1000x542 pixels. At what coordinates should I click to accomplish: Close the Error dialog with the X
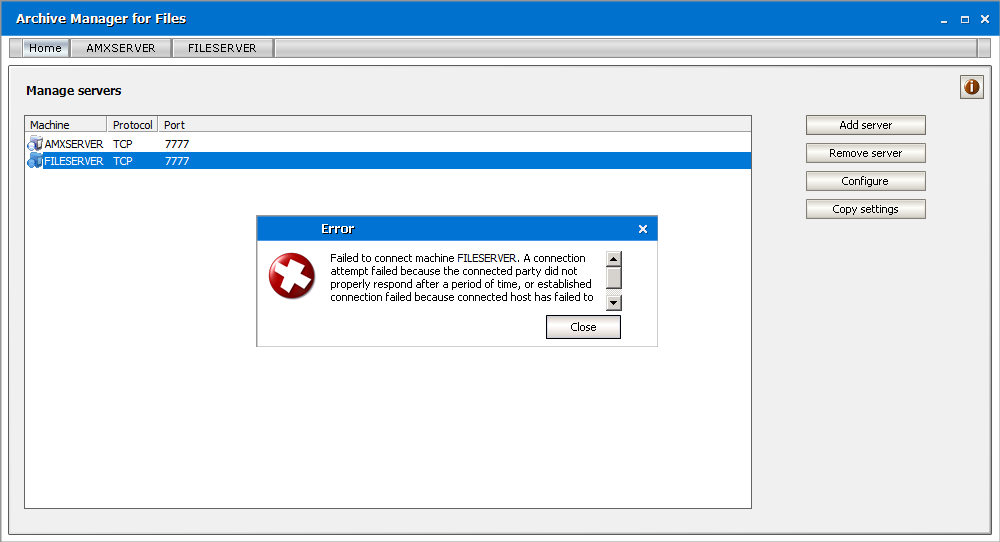tap(643, 229)
